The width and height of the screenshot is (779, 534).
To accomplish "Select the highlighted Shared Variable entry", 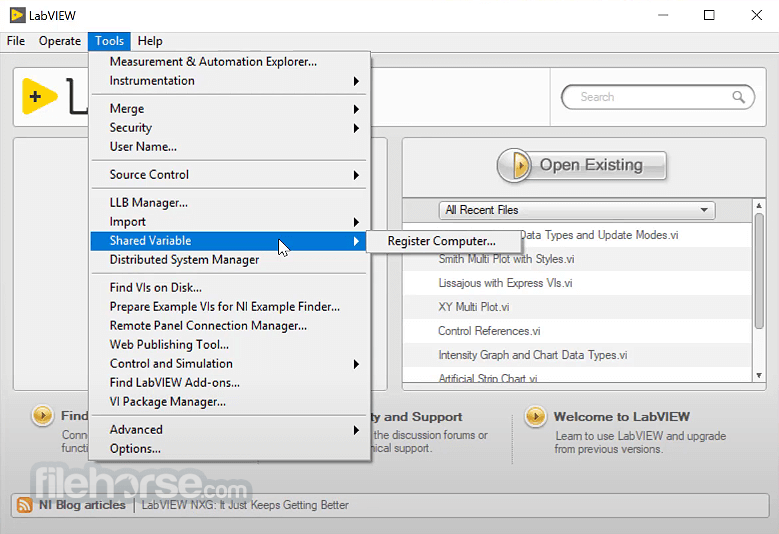I will [x=229, y=241].
